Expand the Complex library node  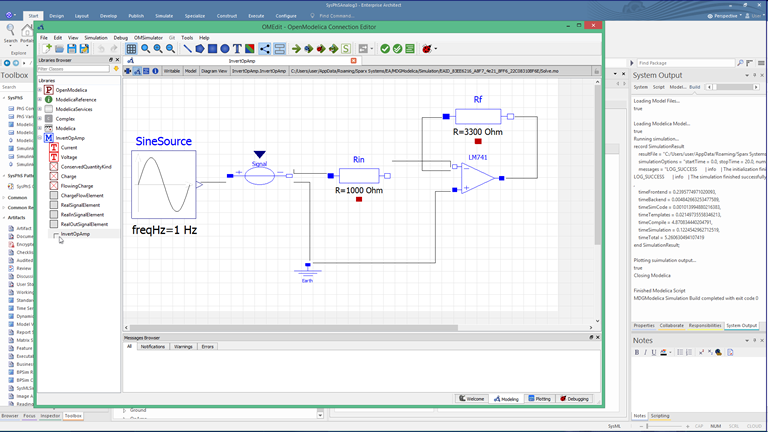tap(40, 119)
